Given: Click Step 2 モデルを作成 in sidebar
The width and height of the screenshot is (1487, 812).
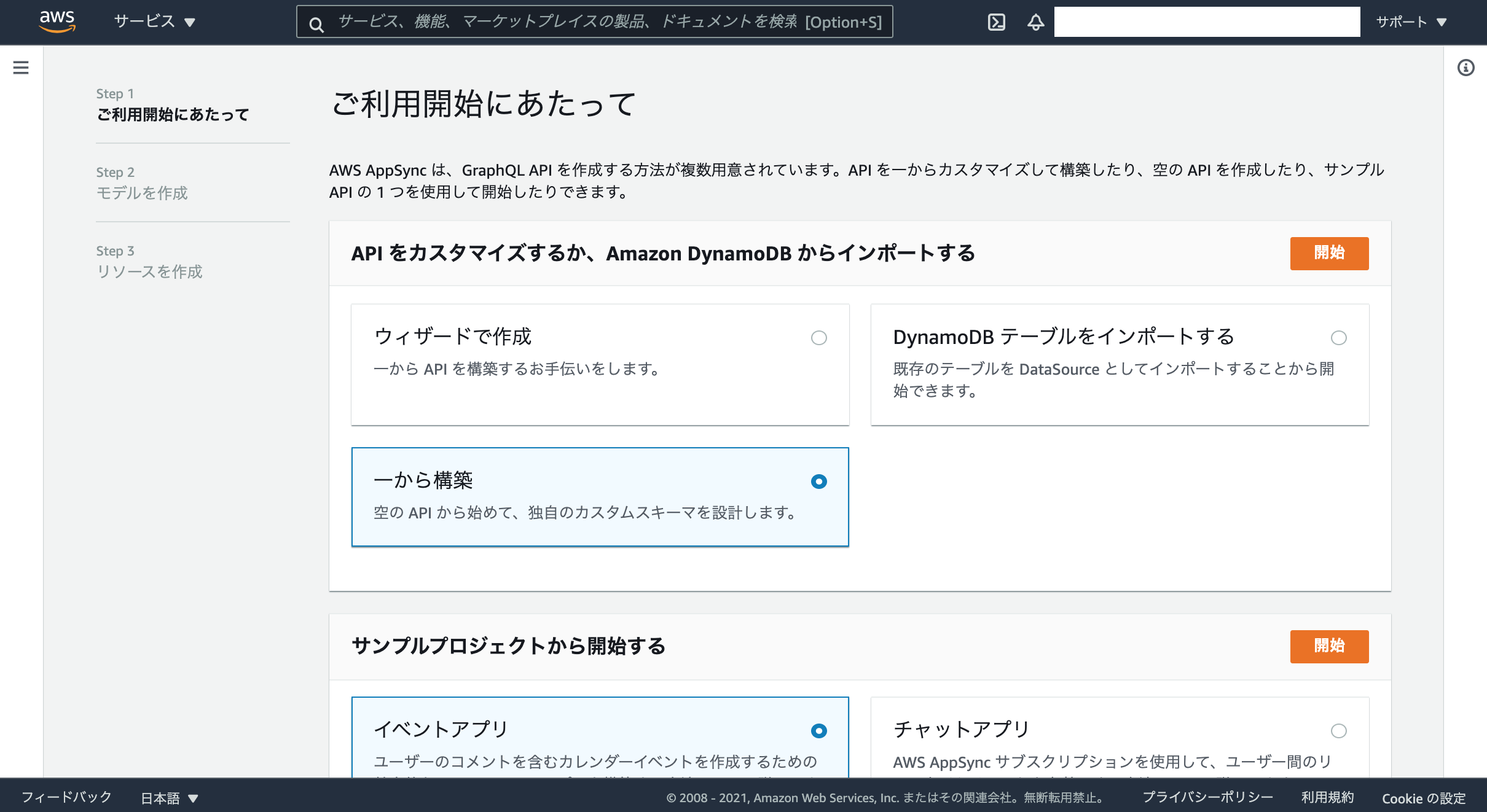Looking at the screenshot, I should 142,193.
